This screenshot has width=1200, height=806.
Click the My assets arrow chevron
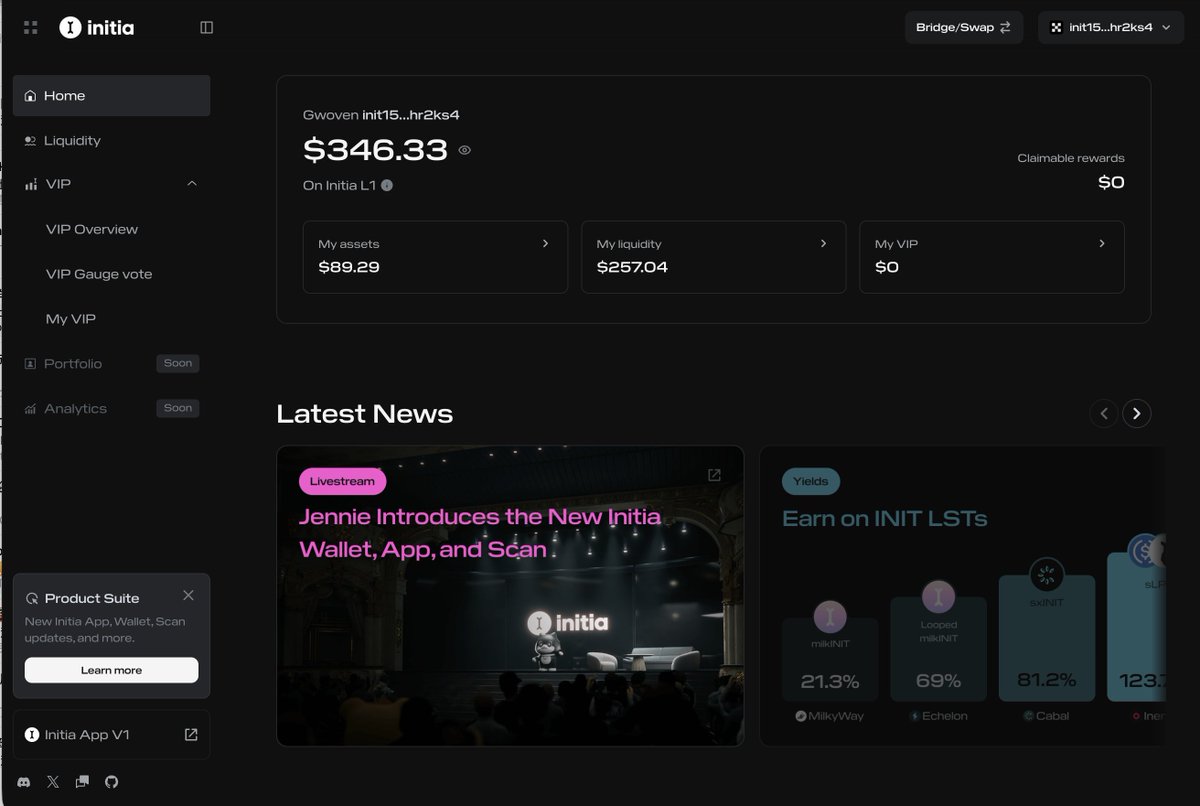545,243
